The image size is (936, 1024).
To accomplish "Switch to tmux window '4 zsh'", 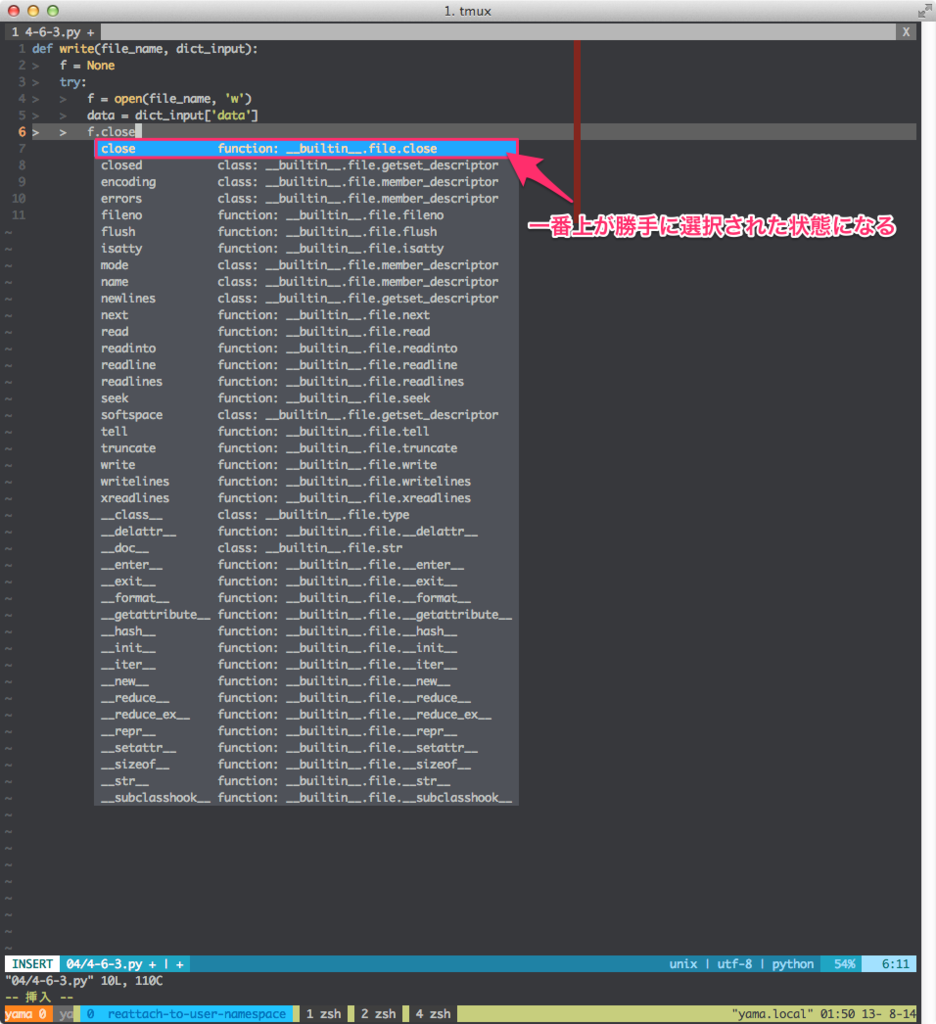I will click(431, 1013).
